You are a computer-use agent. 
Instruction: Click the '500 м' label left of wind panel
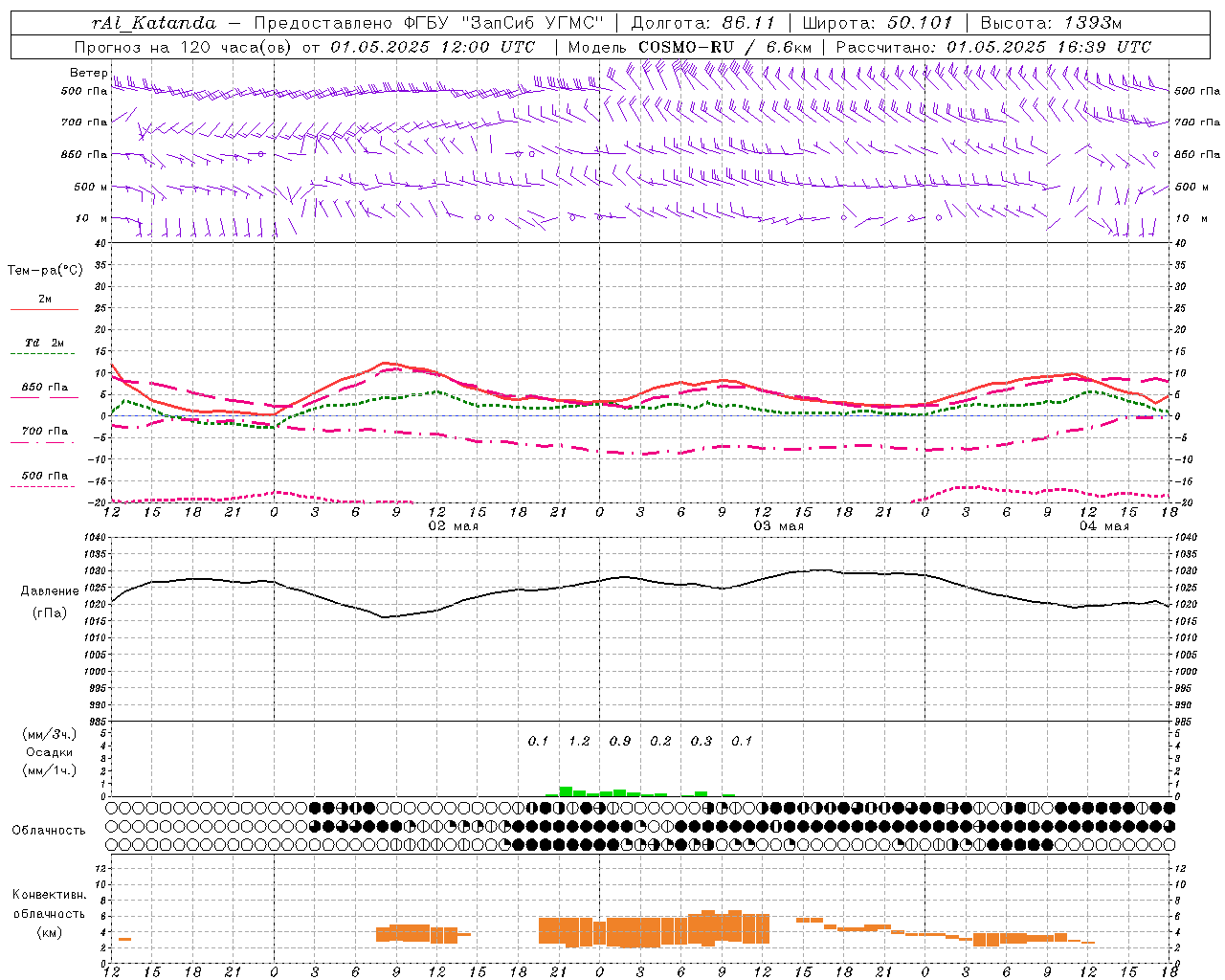coord(91,188)
